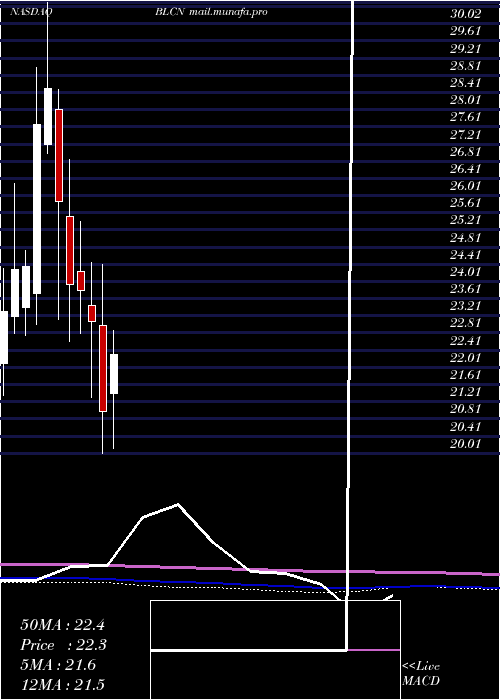This screenshot has width=500, height=700.
Task: Select the 22.01 price axis label
Action: [465, 358]
